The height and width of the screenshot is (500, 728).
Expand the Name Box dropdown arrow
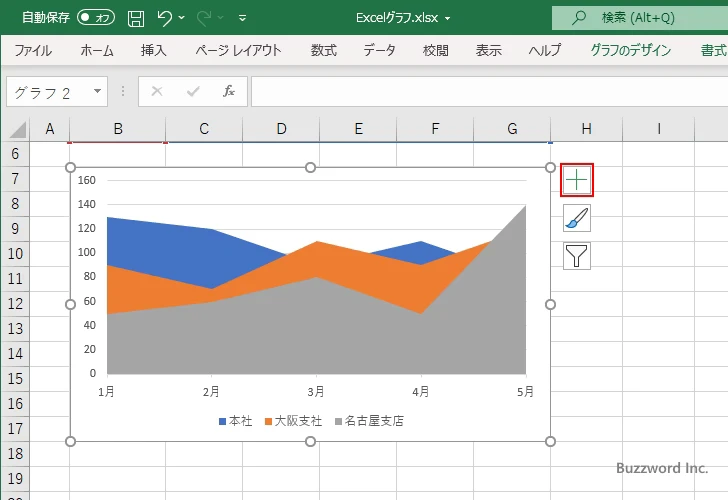pos(98,91)
